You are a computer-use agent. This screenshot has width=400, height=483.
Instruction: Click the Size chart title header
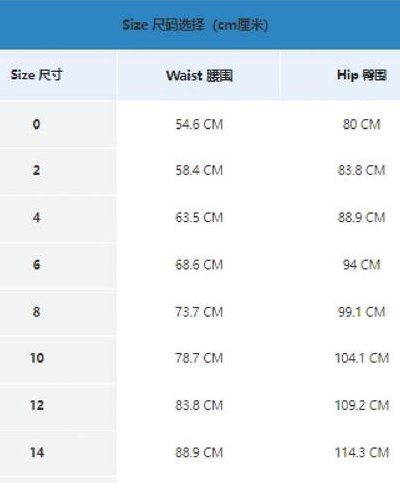pos(195,25)
